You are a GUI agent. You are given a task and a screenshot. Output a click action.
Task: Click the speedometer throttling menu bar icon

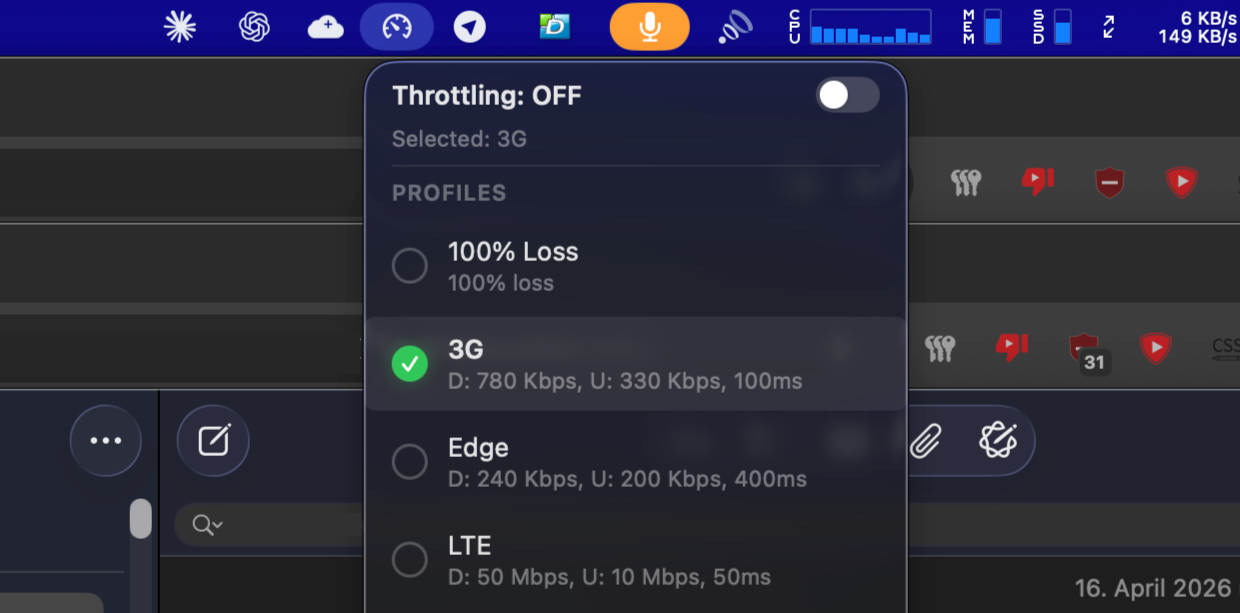pyautogui.click(x=397, y=27)
